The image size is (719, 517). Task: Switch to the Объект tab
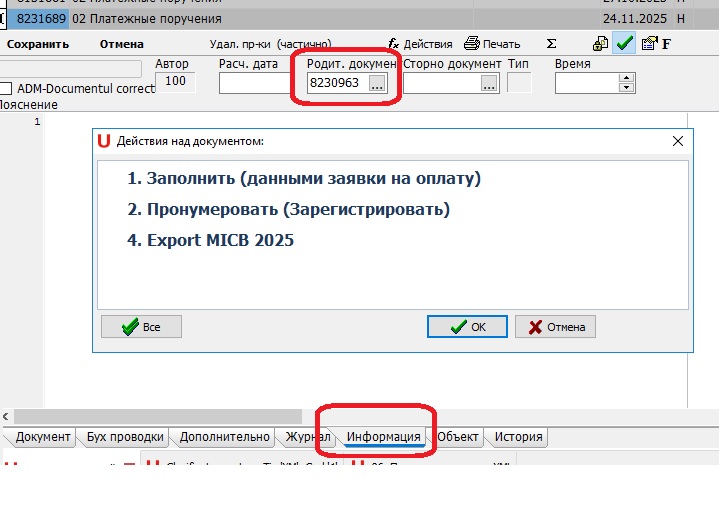pyautogui.click(x=457, y=437)
